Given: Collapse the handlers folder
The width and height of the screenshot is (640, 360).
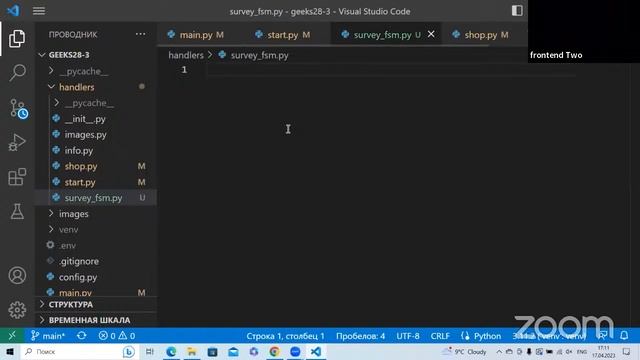Looking at the screenshot, I should pos(96,87).
